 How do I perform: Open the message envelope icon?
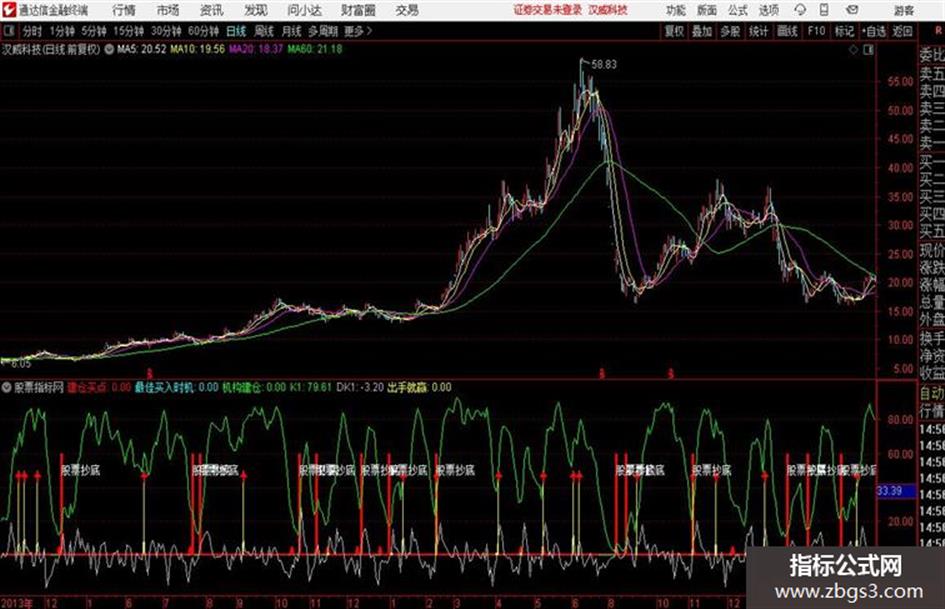pos(852,10)
